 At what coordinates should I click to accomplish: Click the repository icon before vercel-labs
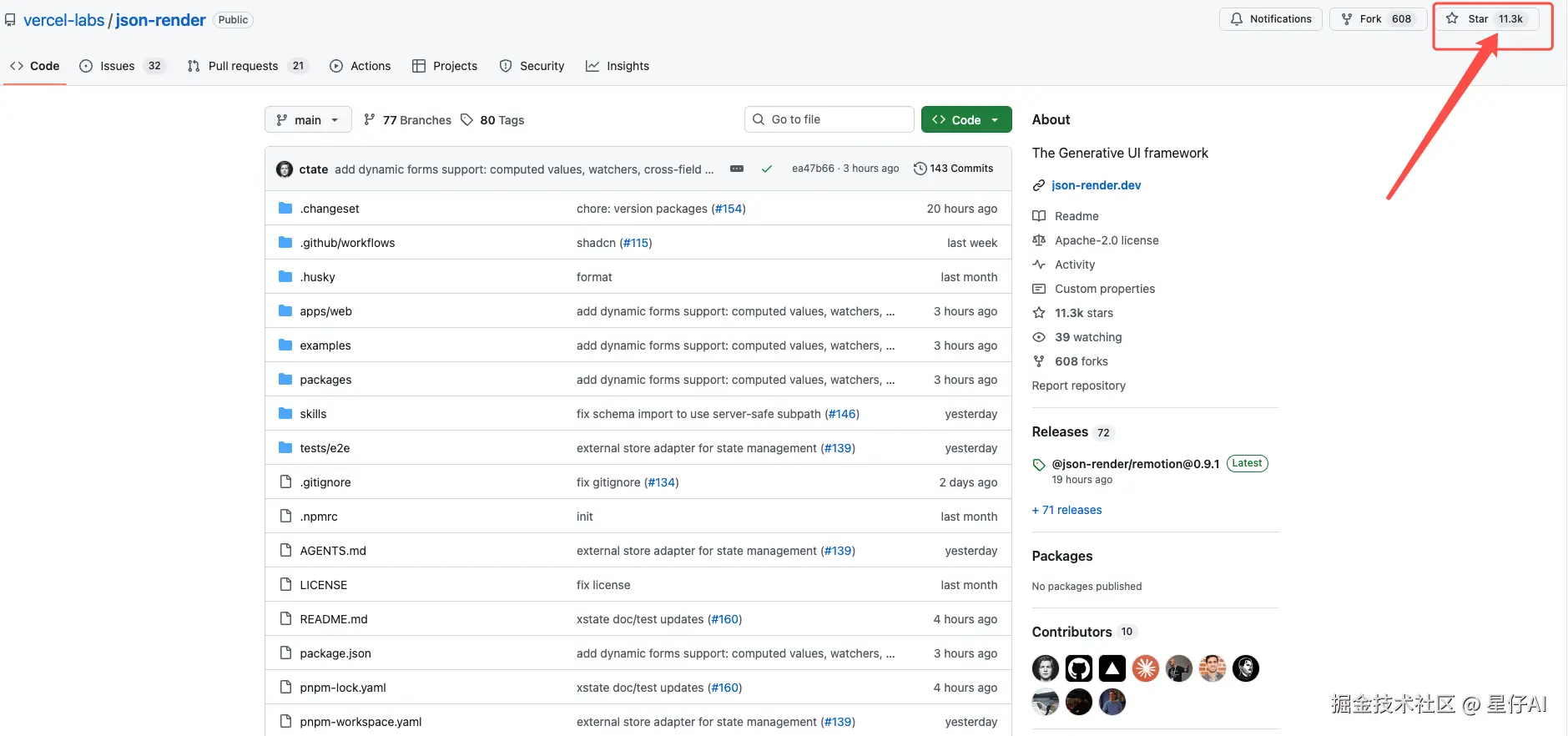pos(10,20)
